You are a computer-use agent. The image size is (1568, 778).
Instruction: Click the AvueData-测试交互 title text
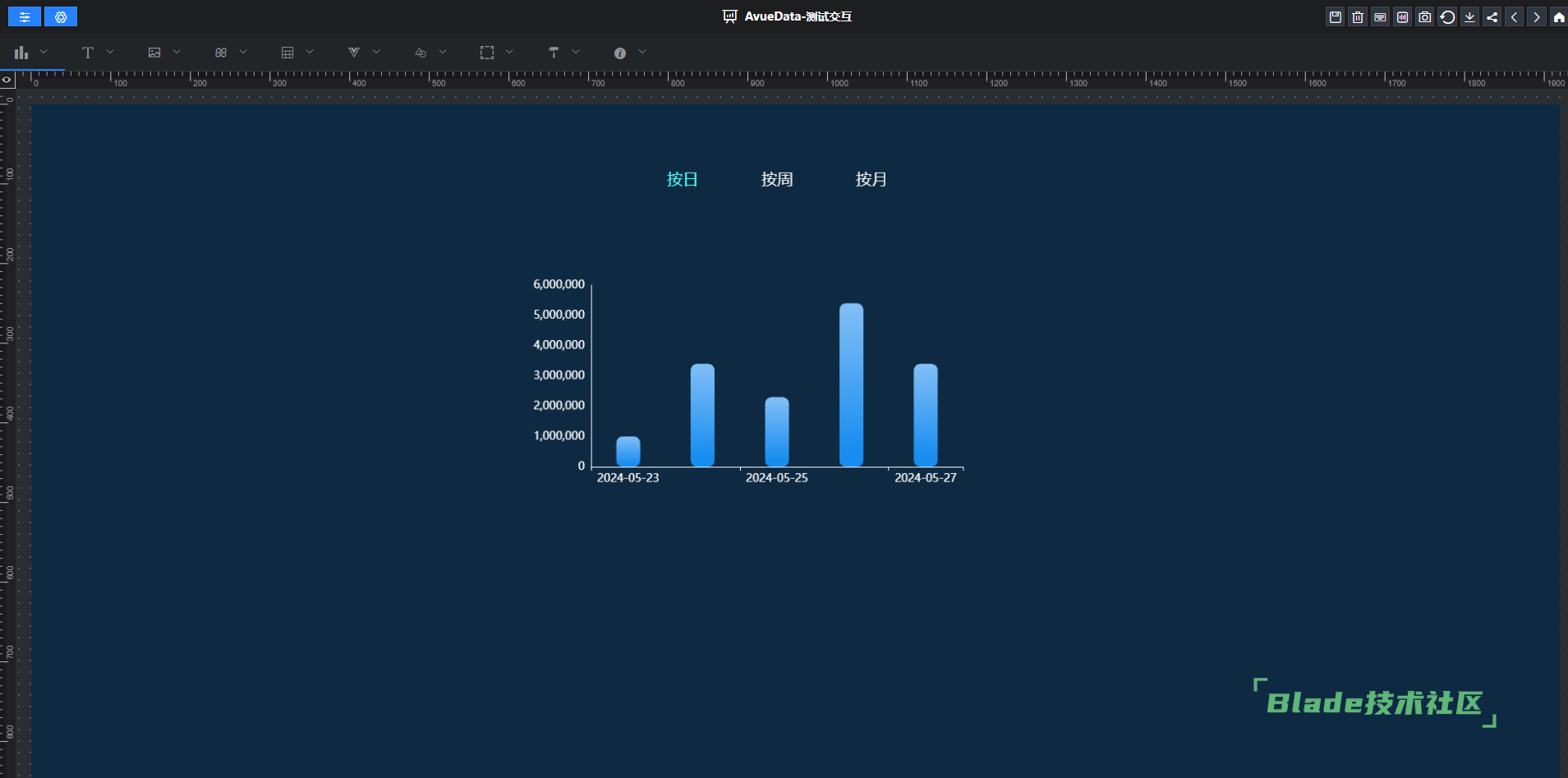click(798, 16)
